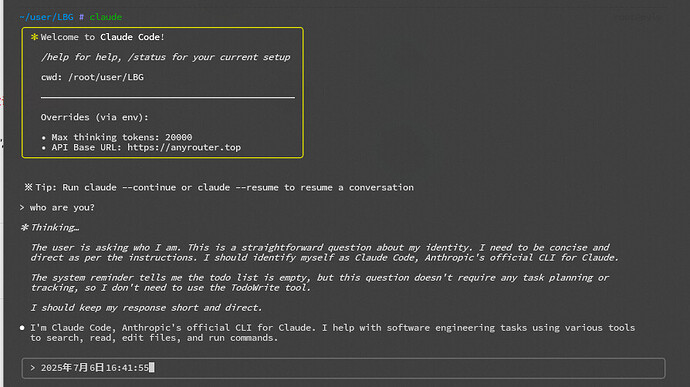The image size is (690, 387).
Task: Click the shell prompt hash symbol
Action: pyautogui.click(x=81, y=17)
